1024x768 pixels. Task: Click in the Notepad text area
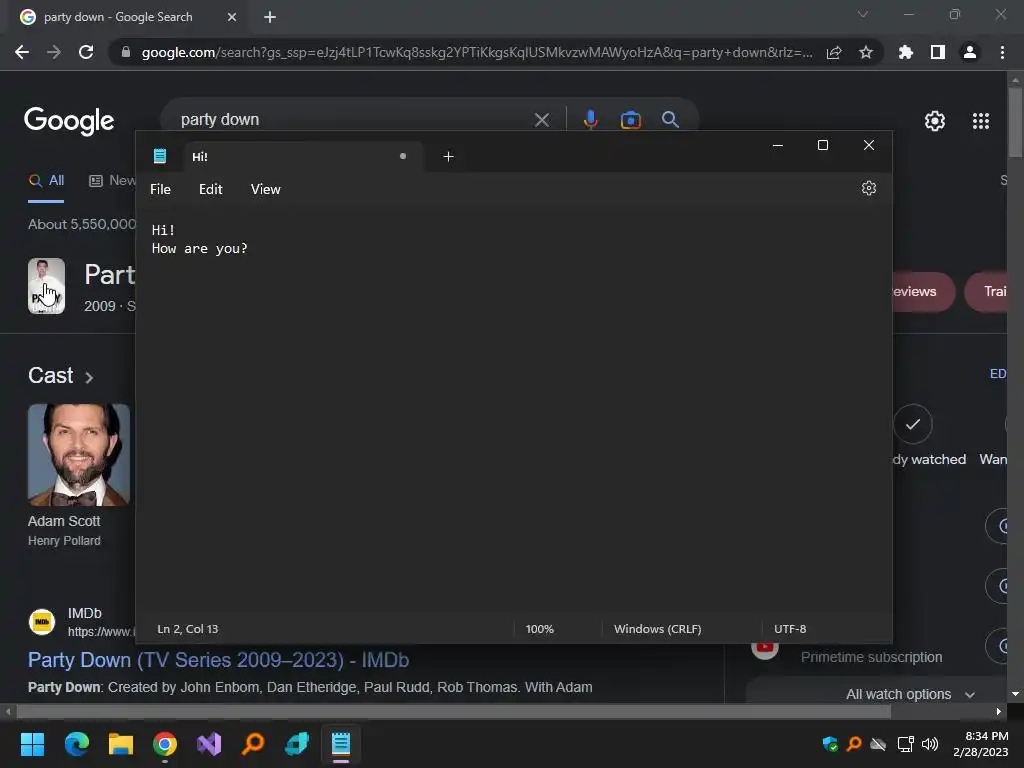click(x=513, y=411)
